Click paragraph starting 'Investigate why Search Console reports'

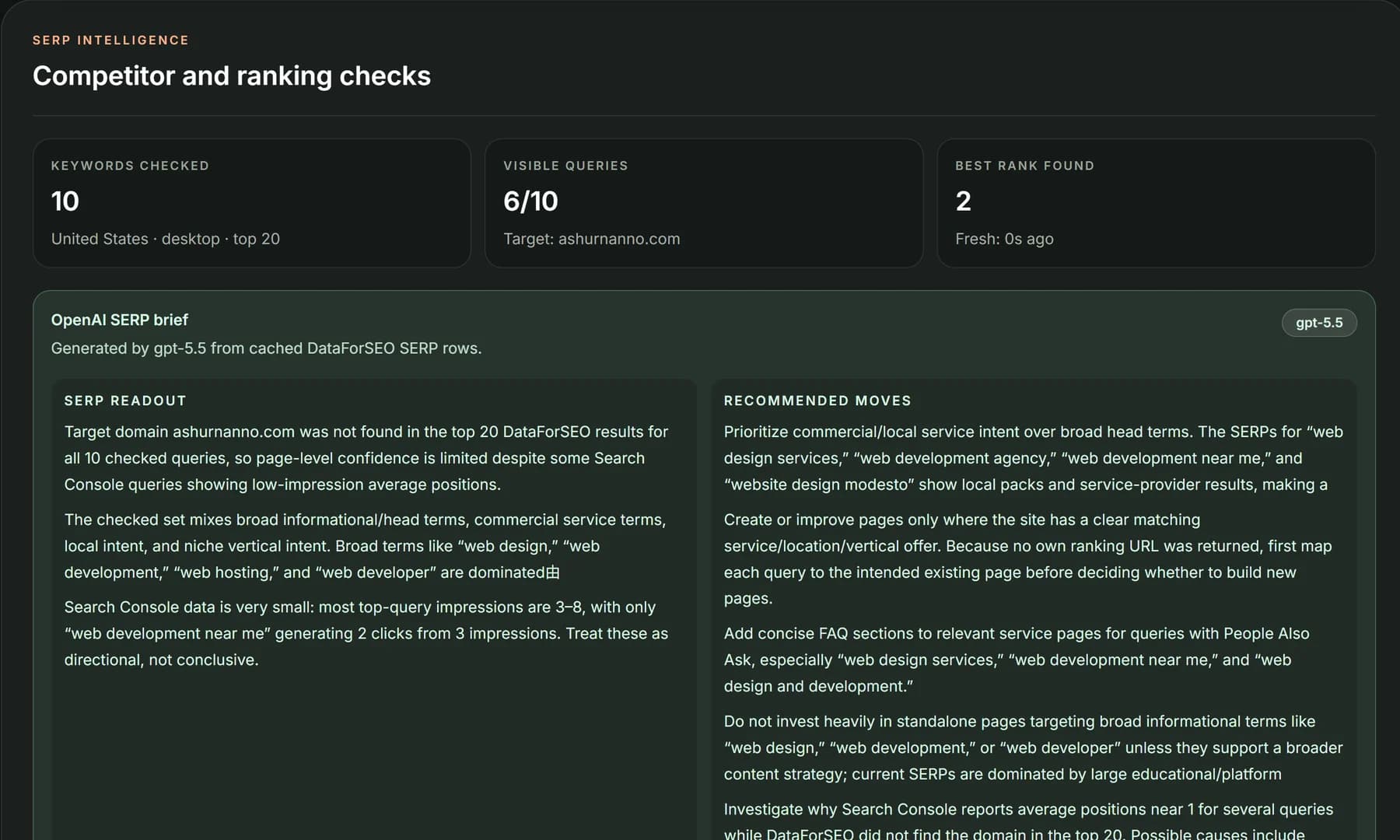point(1028,821)
